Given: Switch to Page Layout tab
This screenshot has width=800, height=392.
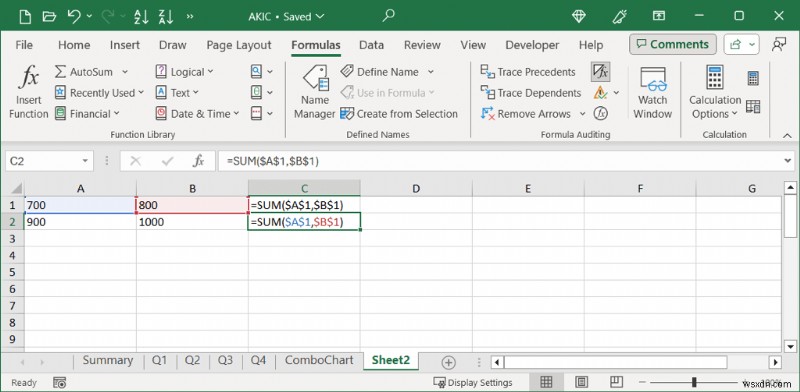Looking at the screenshot, I should tap(239, 45).
